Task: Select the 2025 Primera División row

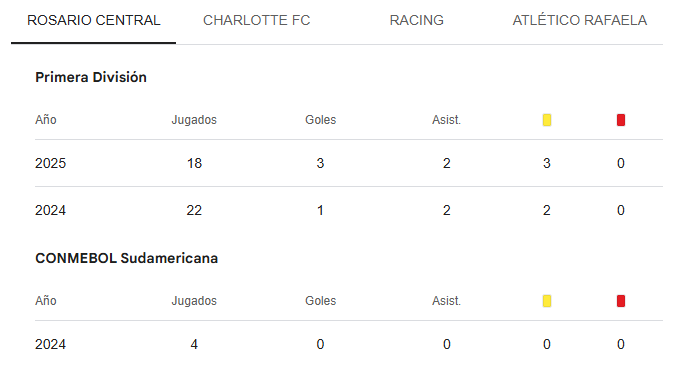Action: coord(349,163)
